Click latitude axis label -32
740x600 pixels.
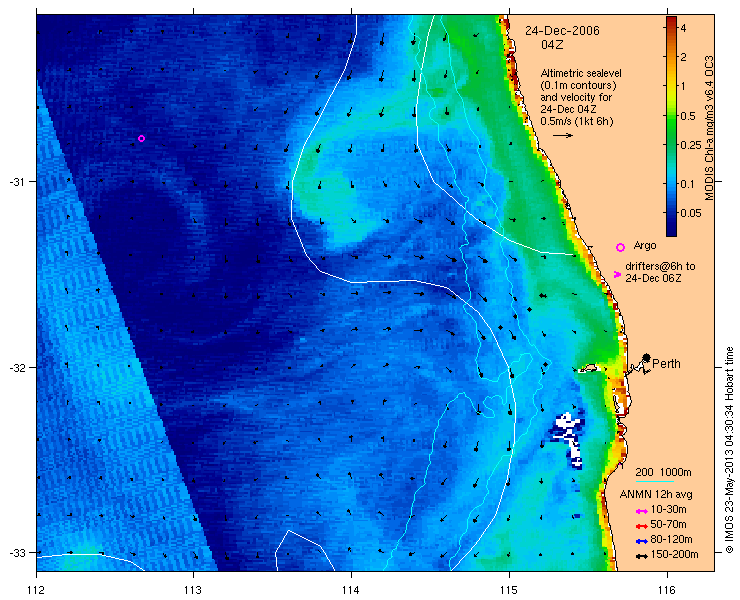click(17, 367)
